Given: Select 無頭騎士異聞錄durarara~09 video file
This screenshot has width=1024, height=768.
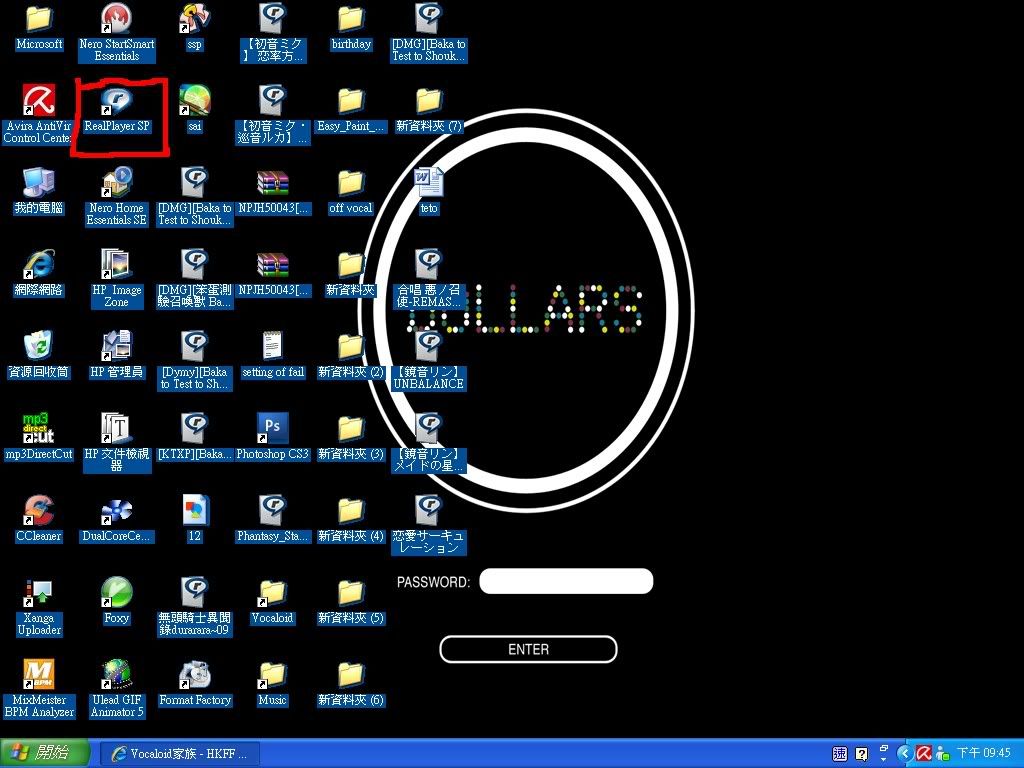Looking at the screenshot, I should pos(195,607).
